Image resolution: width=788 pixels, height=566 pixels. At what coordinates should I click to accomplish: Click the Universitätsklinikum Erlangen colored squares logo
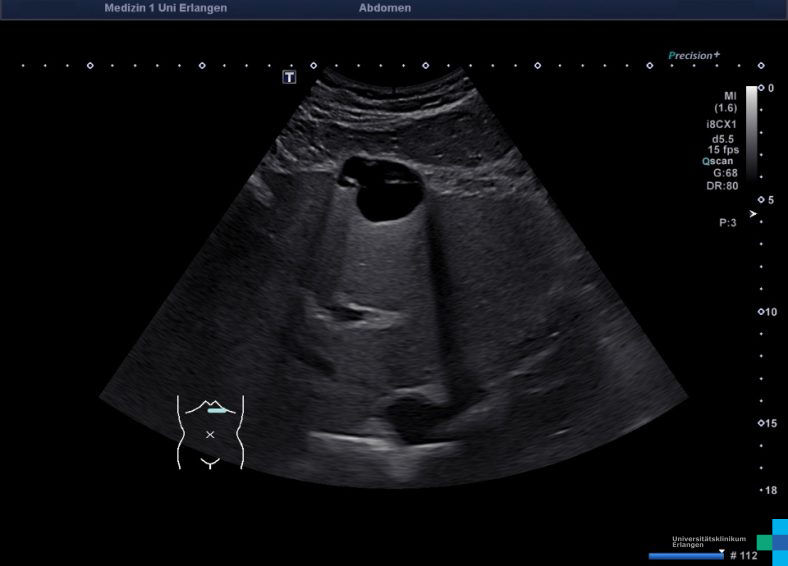coord(773,541)
